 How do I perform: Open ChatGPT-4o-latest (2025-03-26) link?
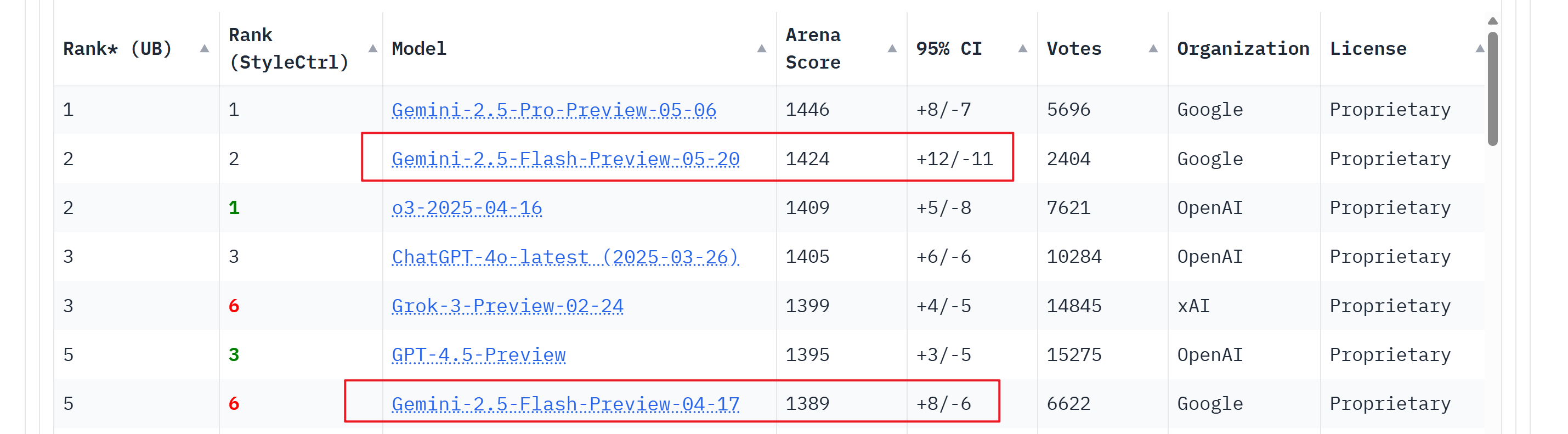click(x=565, y=257)
